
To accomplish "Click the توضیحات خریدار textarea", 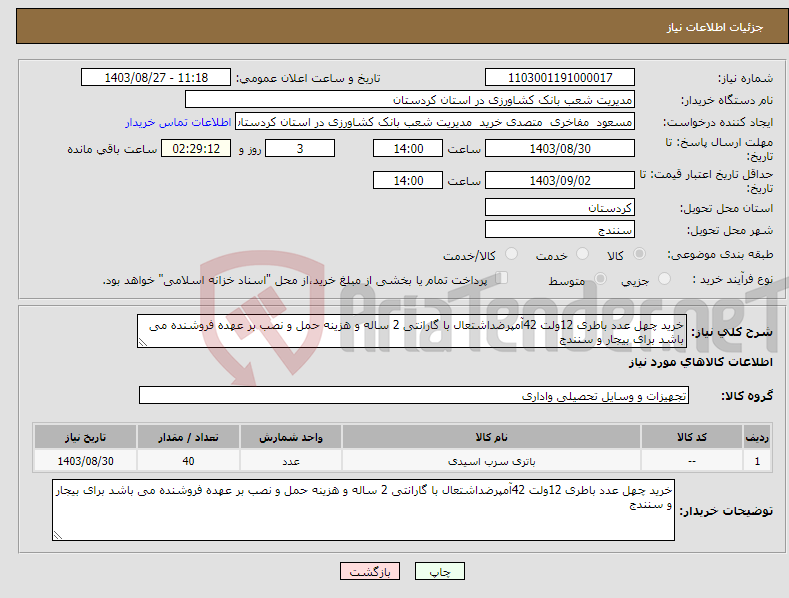I will 363,510.
